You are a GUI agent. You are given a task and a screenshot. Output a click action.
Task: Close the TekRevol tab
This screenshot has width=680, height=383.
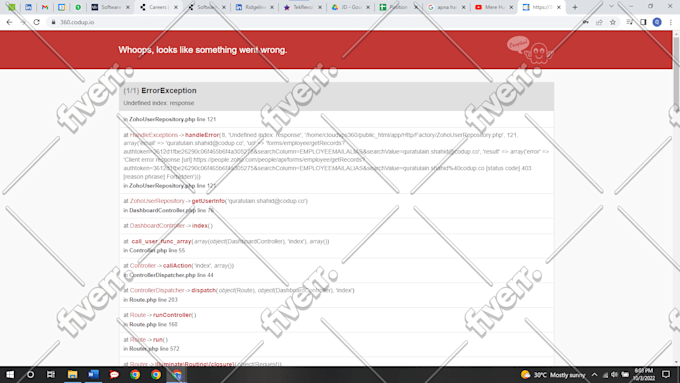coord(320,7)
